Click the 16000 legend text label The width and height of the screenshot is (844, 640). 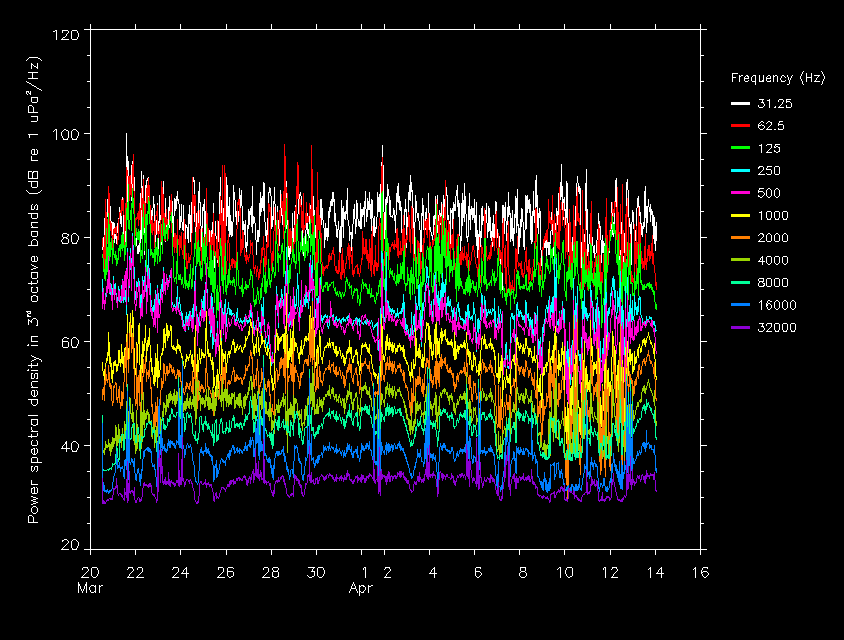click(x=777, y=305)
